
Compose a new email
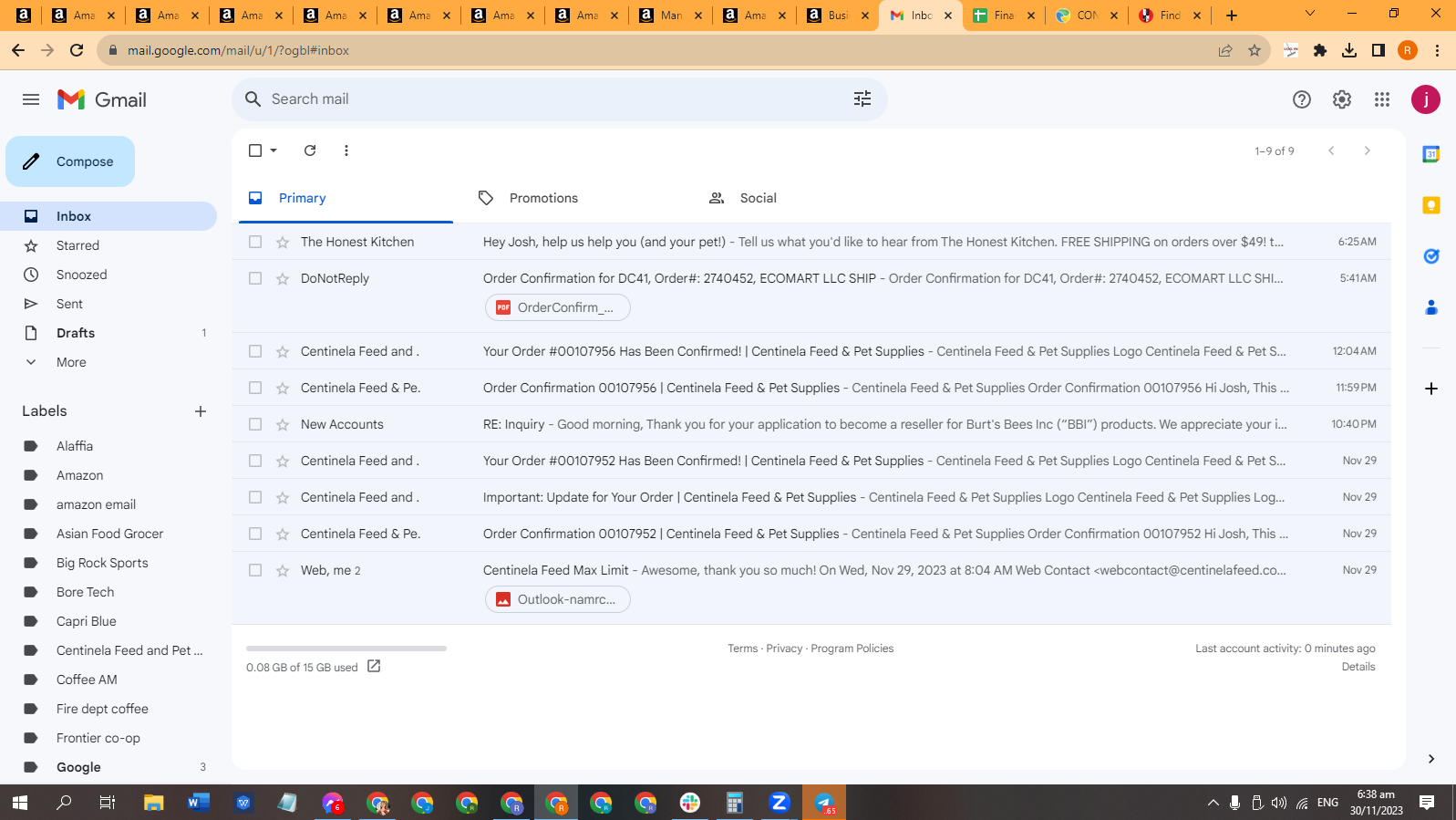(x=70, y=161)
